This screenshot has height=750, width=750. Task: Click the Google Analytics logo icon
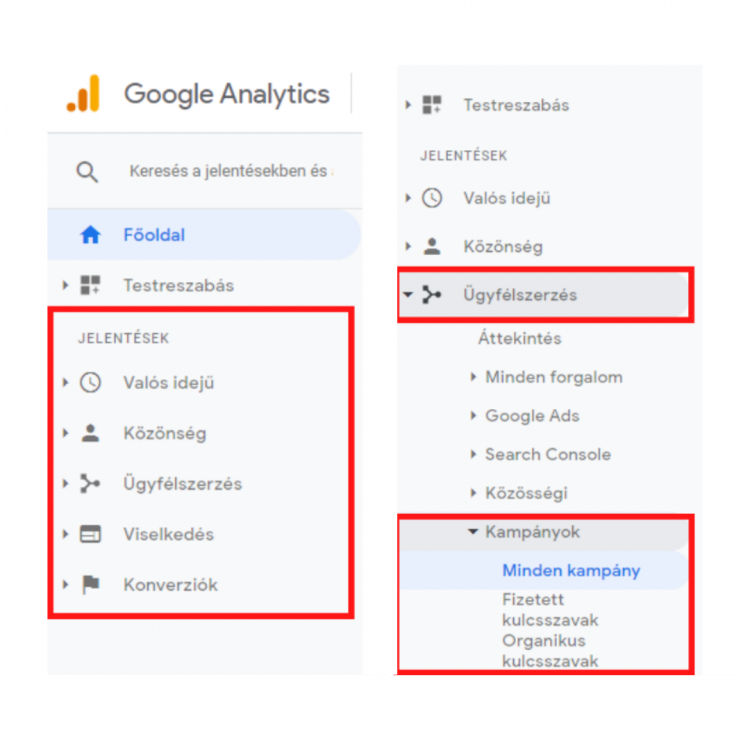tap(83, 94)
